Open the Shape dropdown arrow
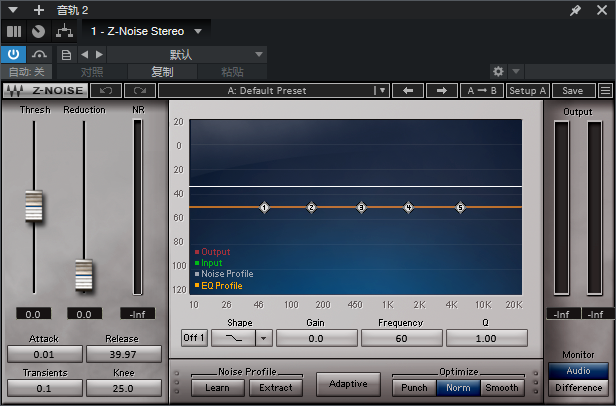616x406 pixels. point(264,338)
